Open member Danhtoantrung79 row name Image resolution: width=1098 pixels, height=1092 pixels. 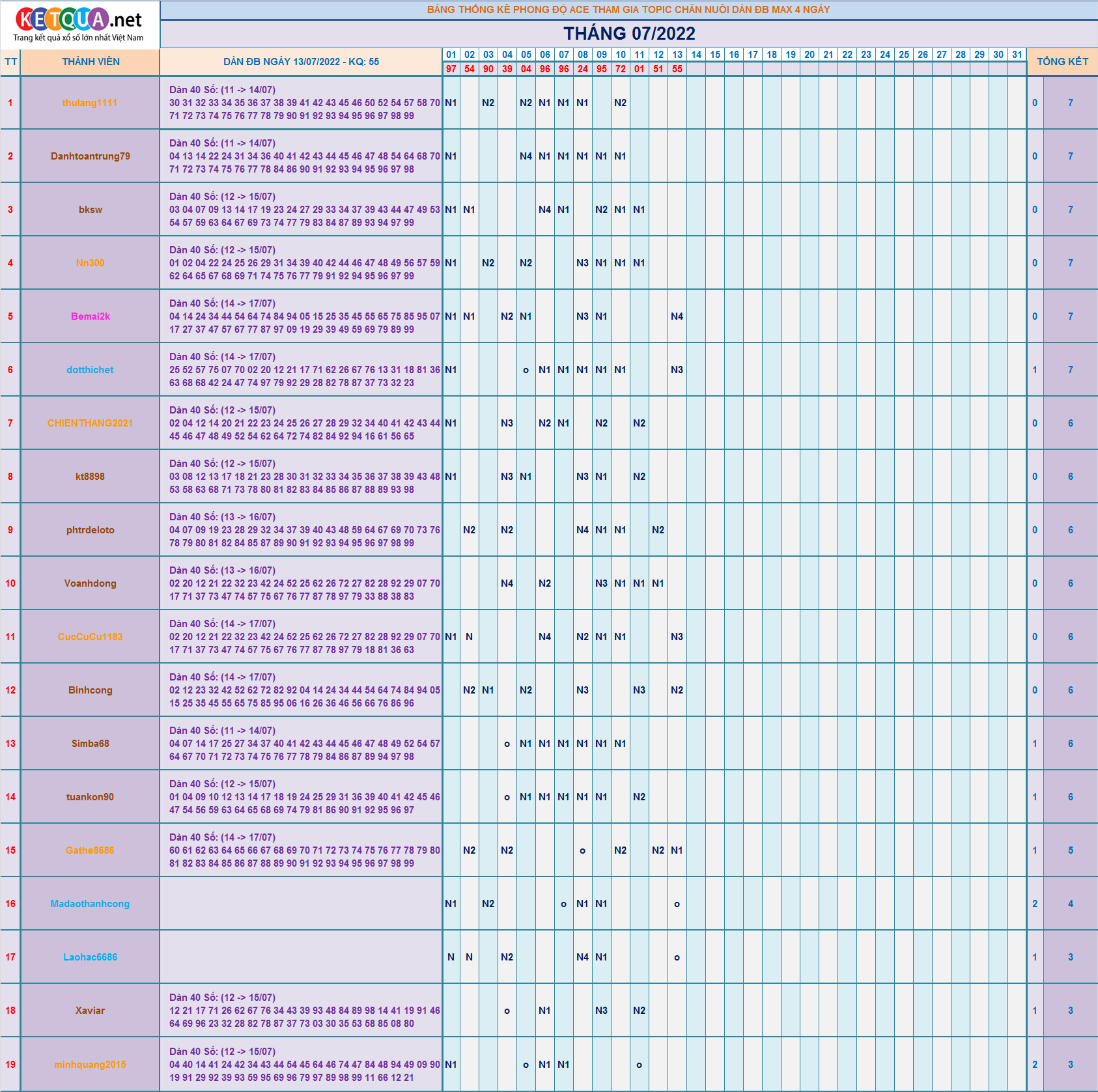tap(91, 156)
